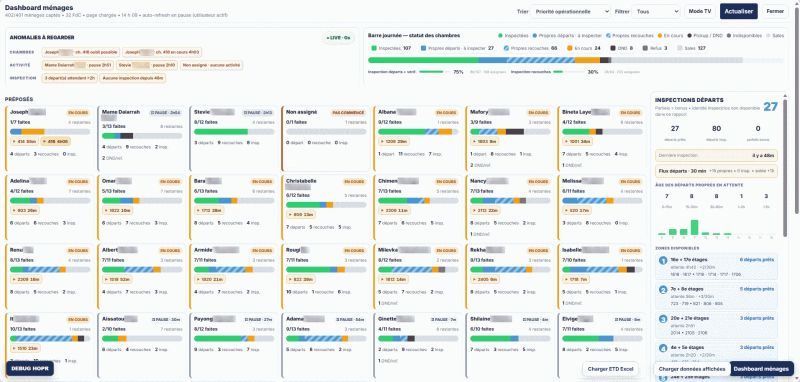The height and width of the screenshot is (382, 800).
Task: Click Mame Dalarrah's PAUSE badge
Action: point(165,112)
